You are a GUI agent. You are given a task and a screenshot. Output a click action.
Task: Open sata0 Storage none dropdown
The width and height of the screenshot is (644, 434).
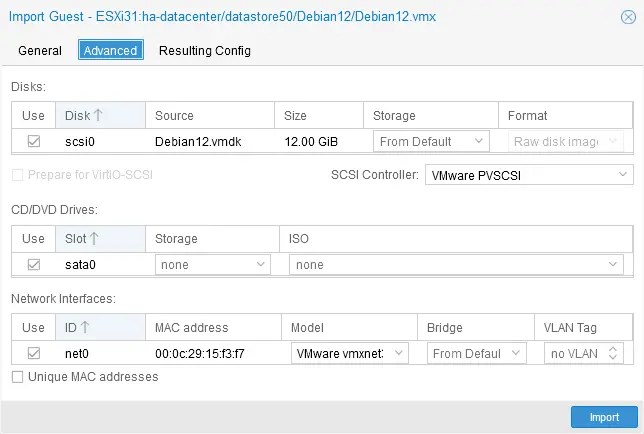tap(213, 264)
